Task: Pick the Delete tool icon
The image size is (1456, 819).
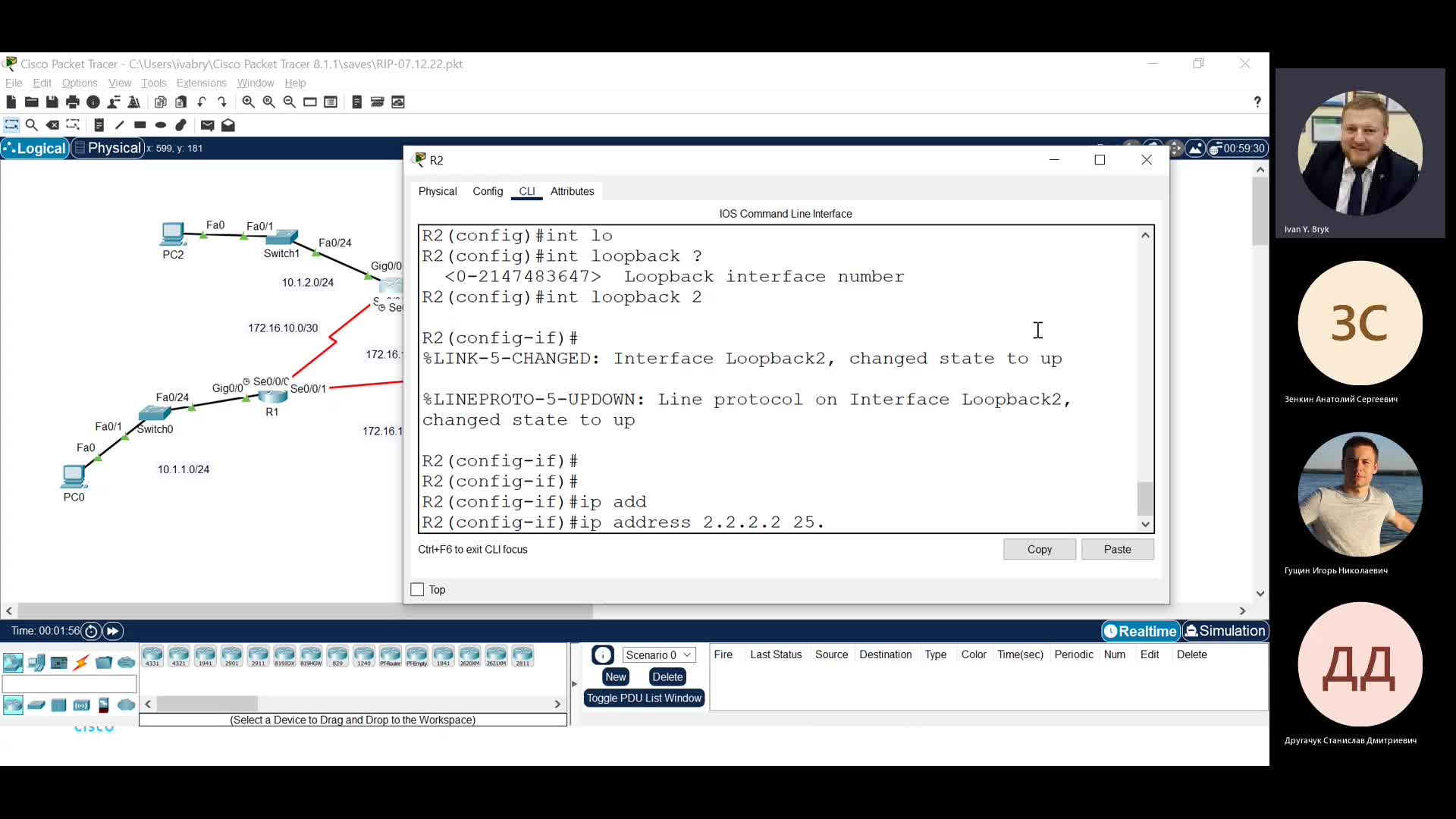Action: tap(52, 125)
